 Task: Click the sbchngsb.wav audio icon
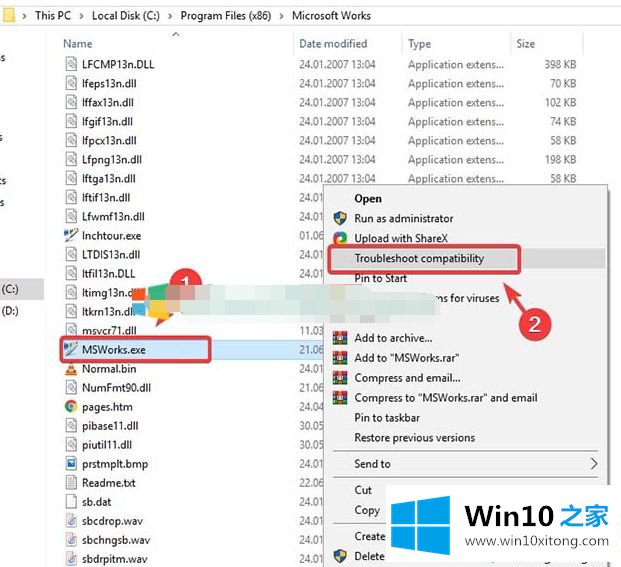[71, 539]
